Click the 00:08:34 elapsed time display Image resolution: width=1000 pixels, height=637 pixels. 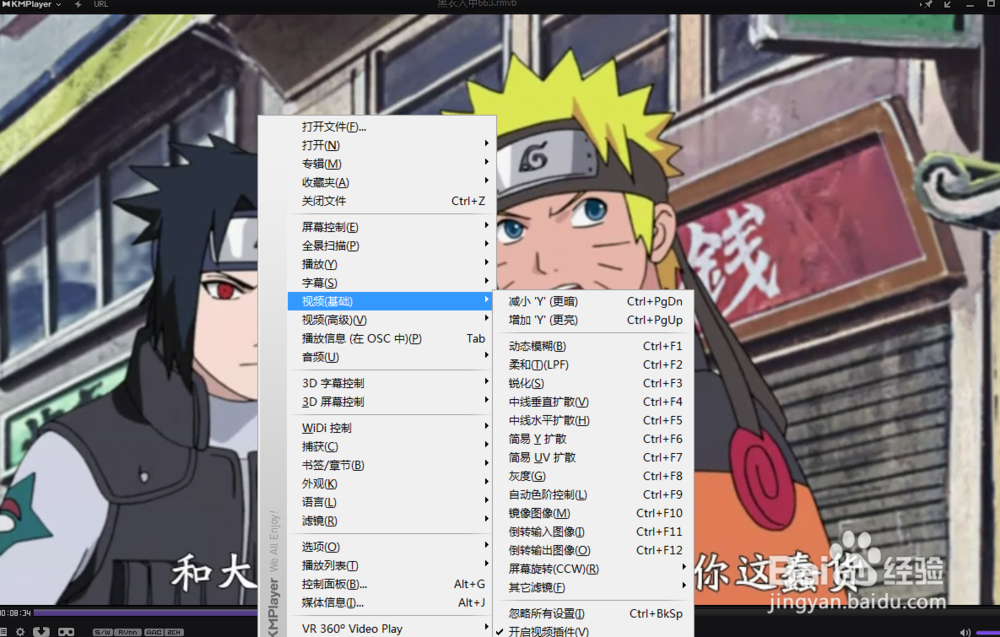(x=15, y=613)
